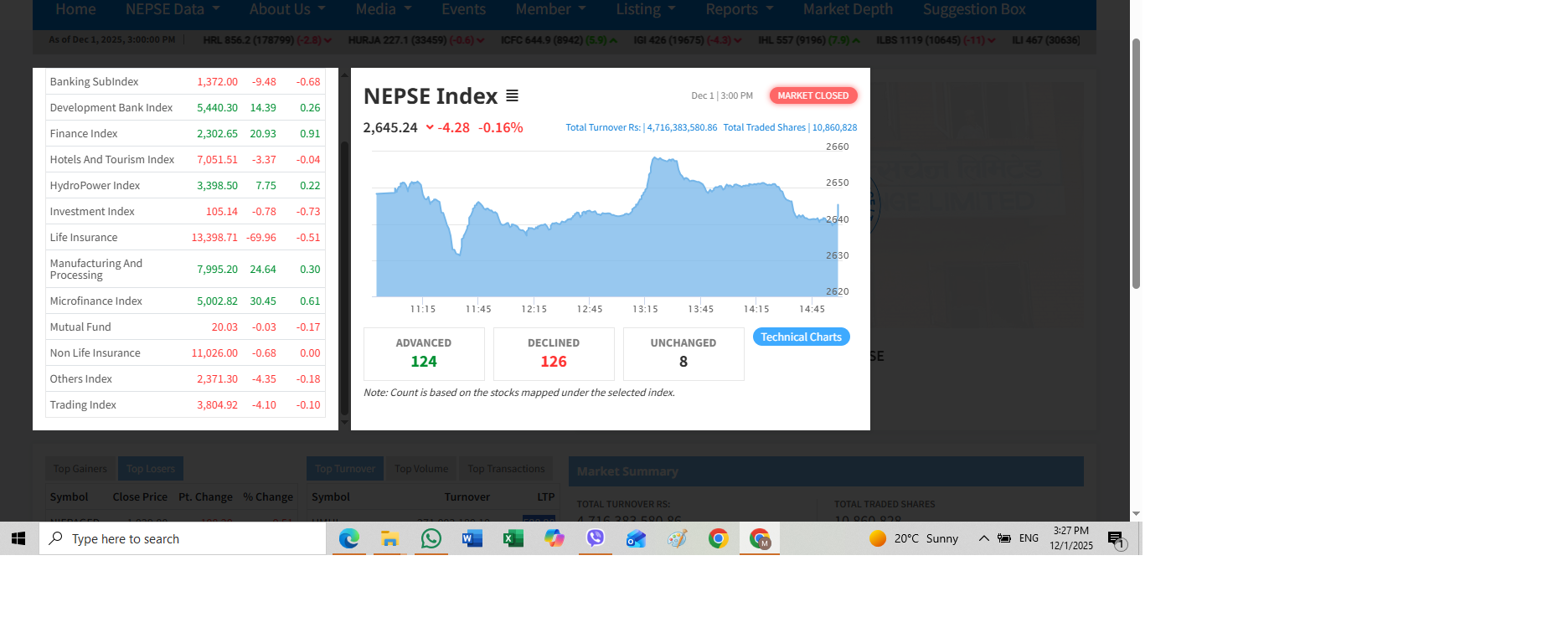This screenshot has height=643, width=1568.
Task: Expand the NEPSE Data dropdown menu
Action: coord(173,9)
